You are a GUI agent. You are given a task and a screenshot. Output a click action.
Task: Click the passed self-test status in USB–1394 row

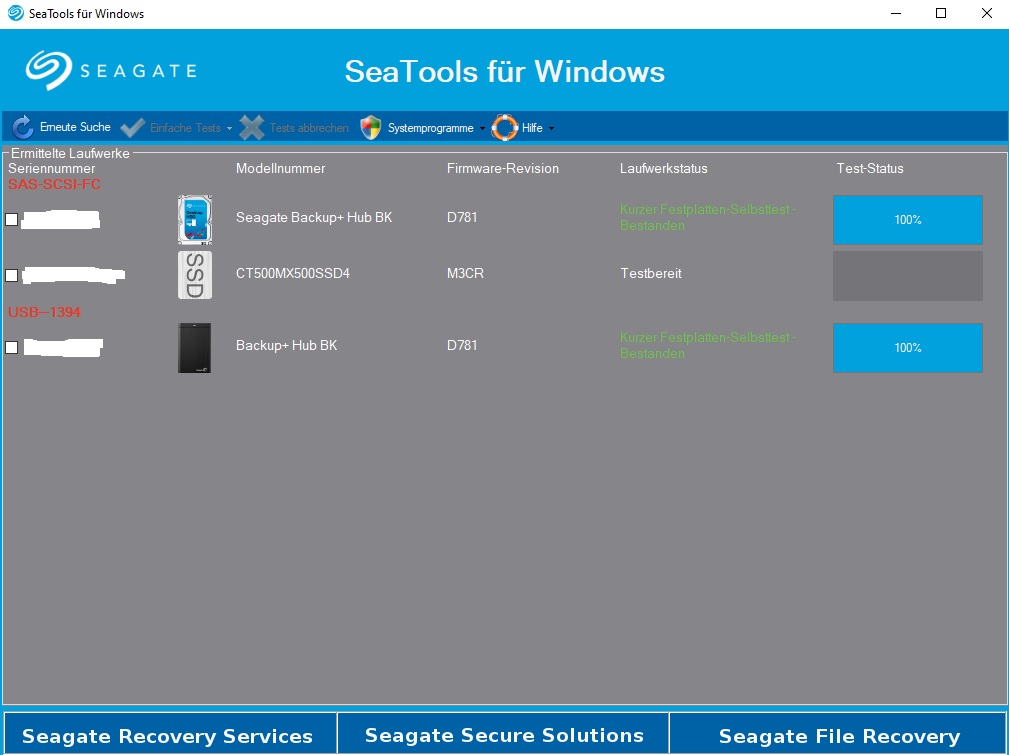coord(708,345)
